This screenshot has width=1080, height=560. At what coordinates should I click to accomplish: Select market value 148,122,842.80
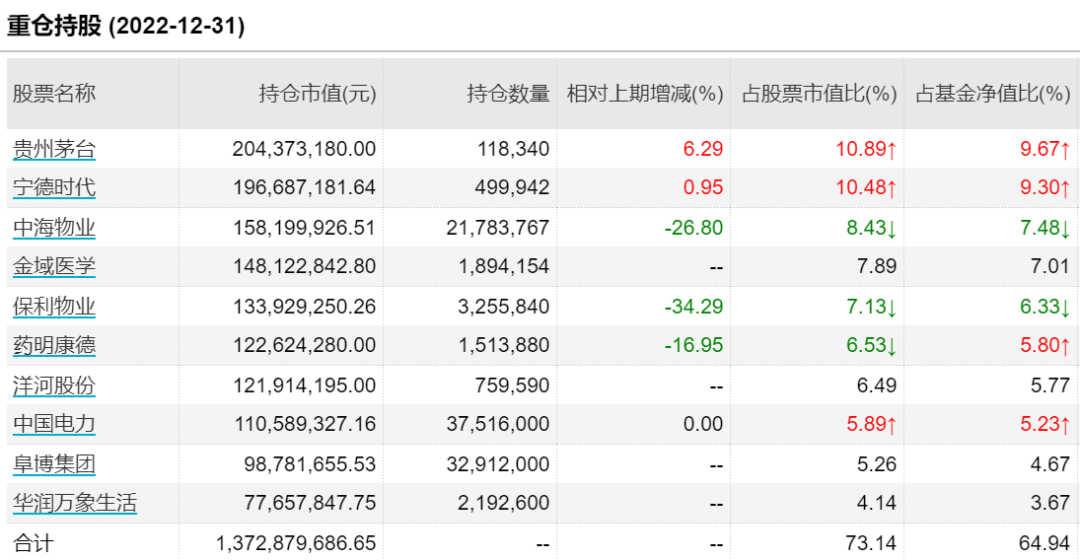(304, 266)
